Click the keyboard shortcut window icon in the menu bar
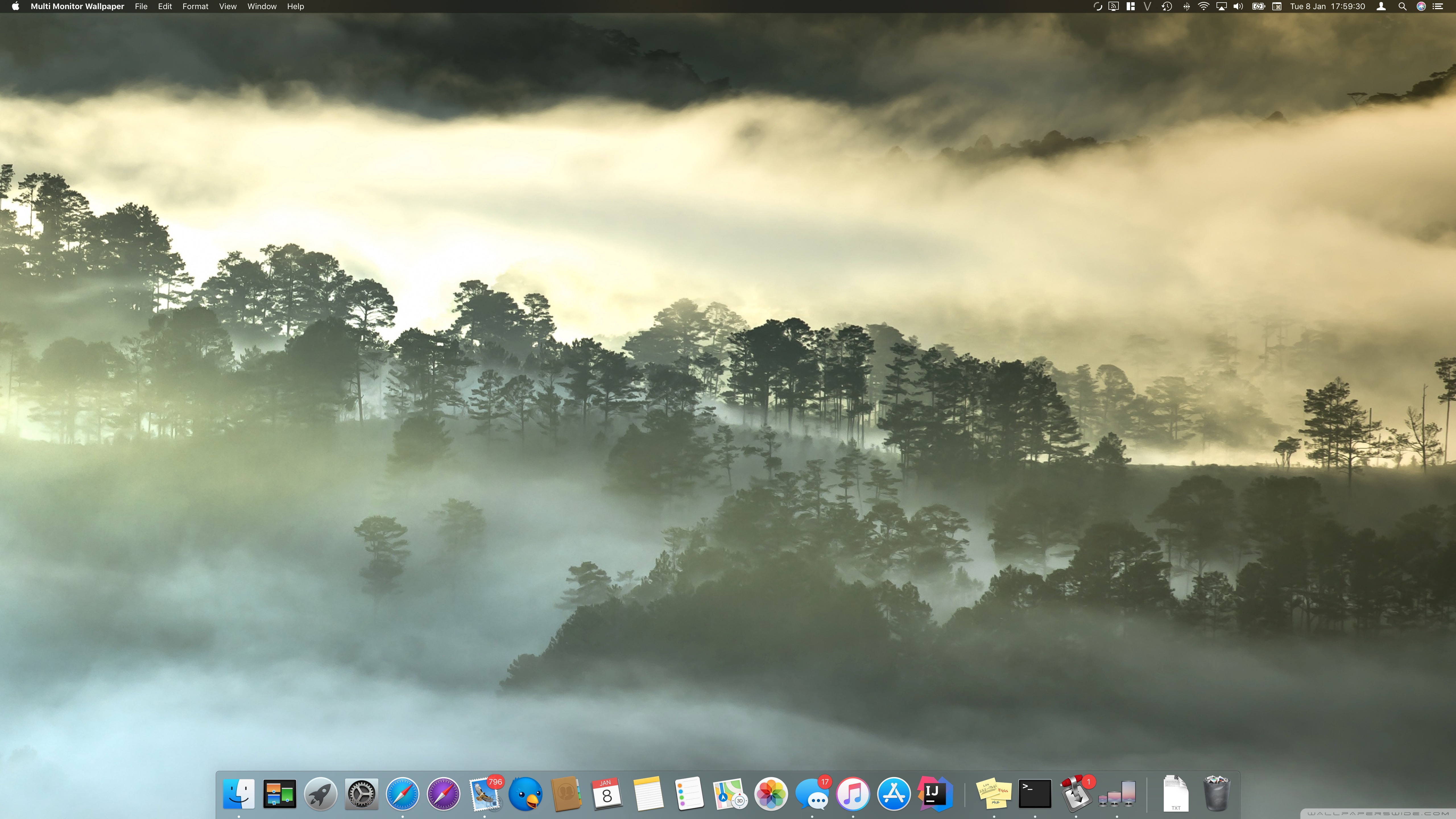Viewport: 1456px width, 819px height. tap(1277, 6)
